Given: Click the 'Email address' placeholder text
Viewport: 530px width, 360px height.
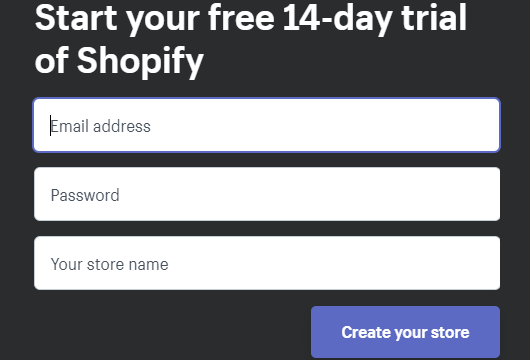Looking at the screenshot, I should (101, 126).
